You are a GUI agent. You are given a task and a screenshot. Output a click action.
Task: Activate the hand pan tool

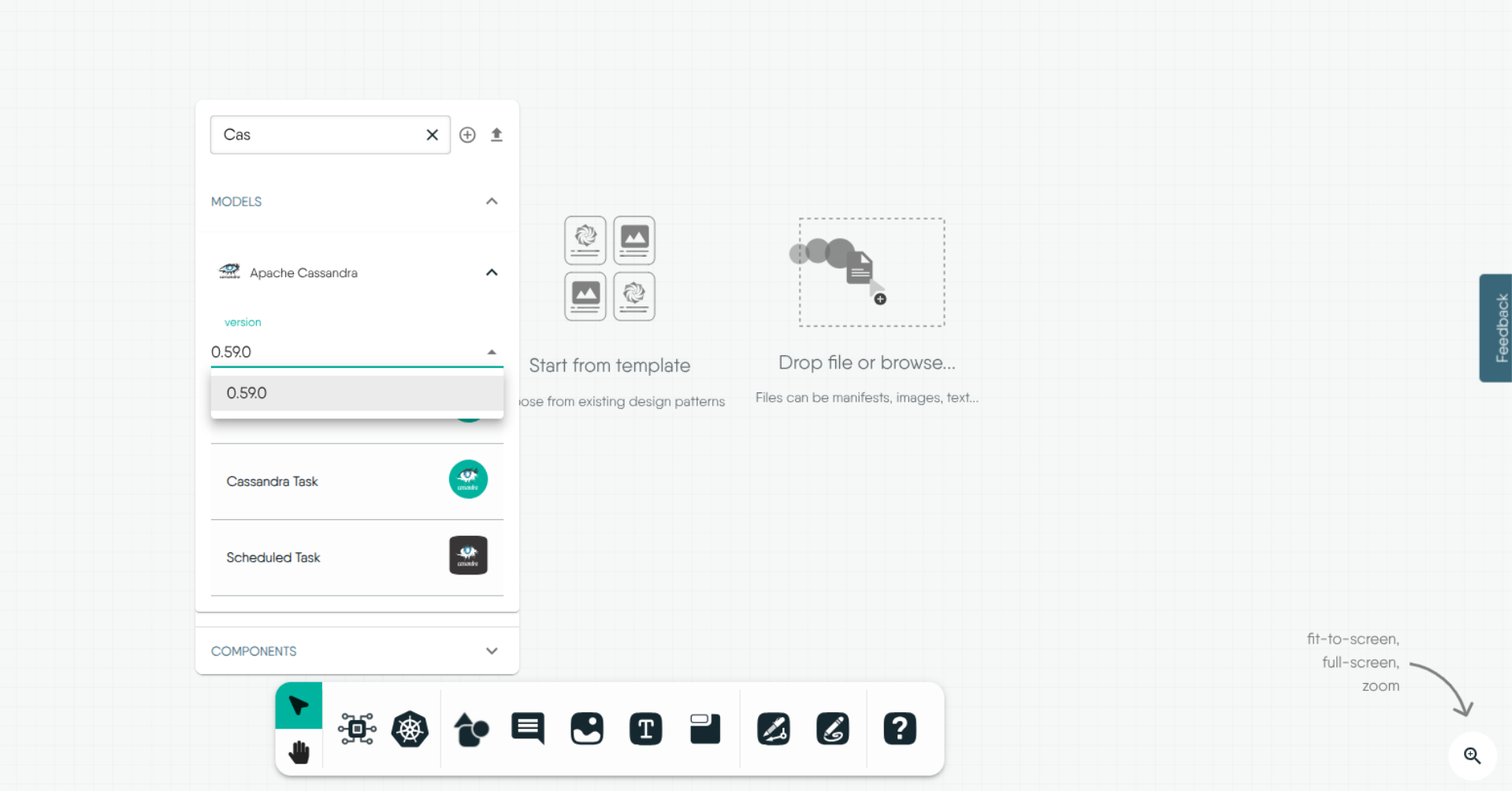[x=299, y=752]
